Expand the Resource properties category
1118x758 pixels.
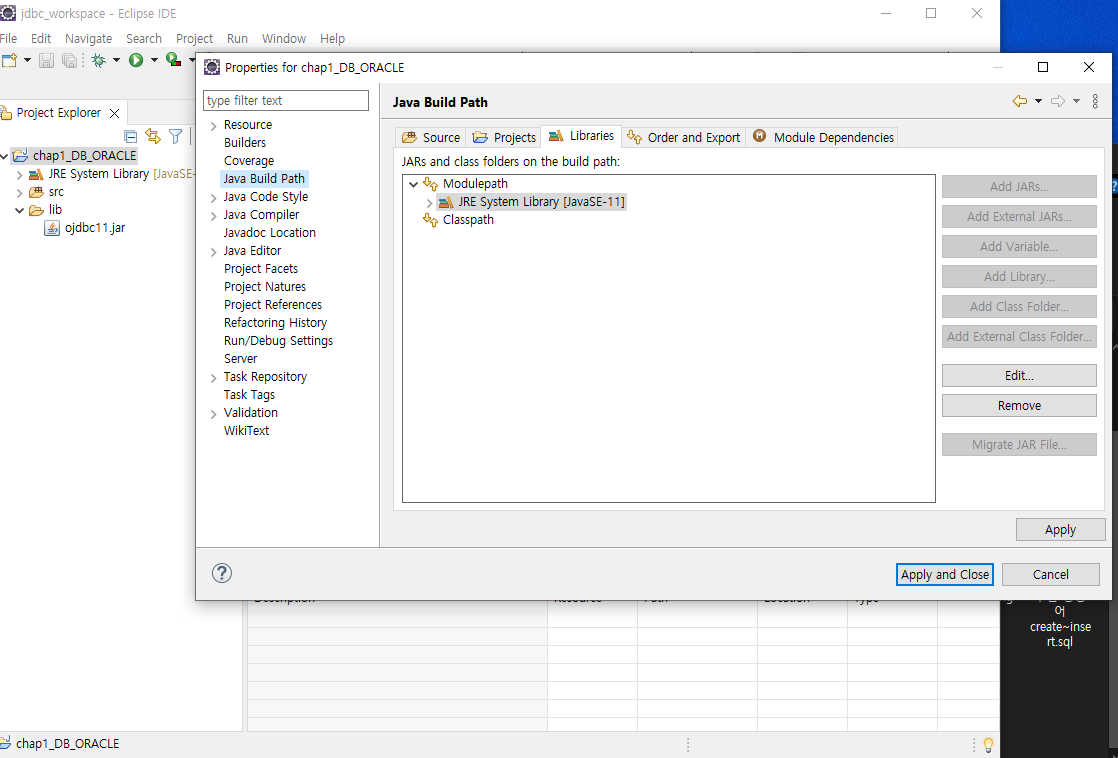point(213,126)
